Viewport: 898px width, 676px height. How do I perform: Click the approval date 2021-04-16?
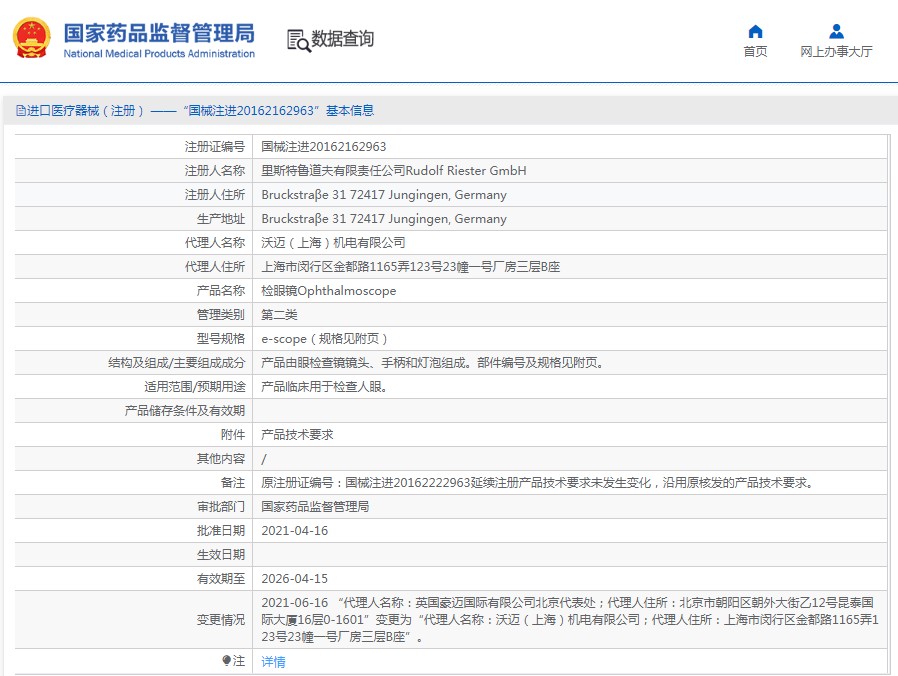294,531
